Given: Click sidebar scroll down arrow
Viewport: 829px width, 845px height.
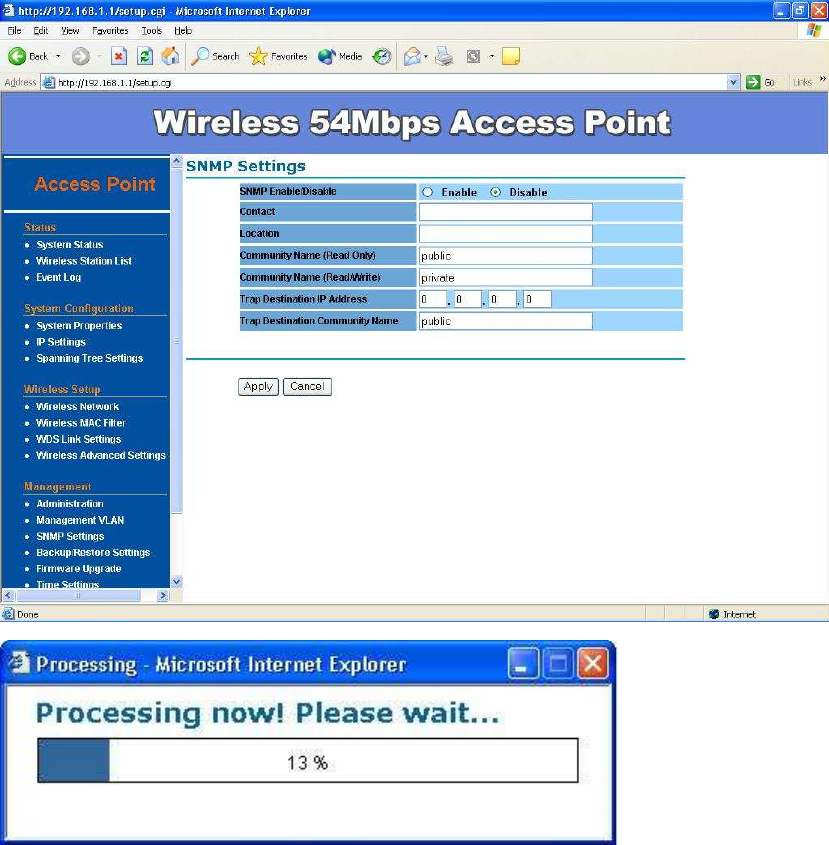Looking at the screenshot, I should click(177, 582).
